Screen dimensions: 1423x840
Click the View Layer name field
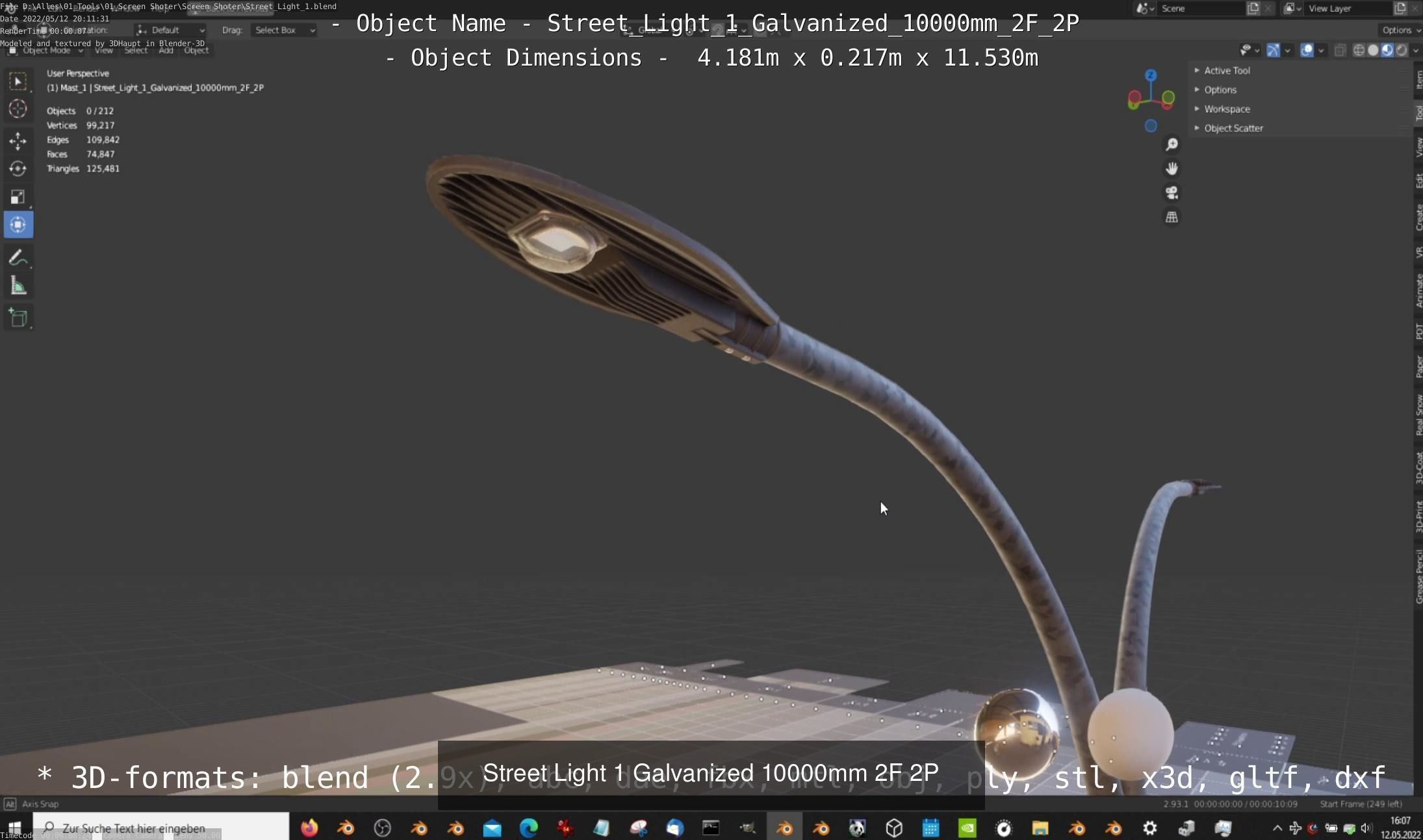(1348, 8)
